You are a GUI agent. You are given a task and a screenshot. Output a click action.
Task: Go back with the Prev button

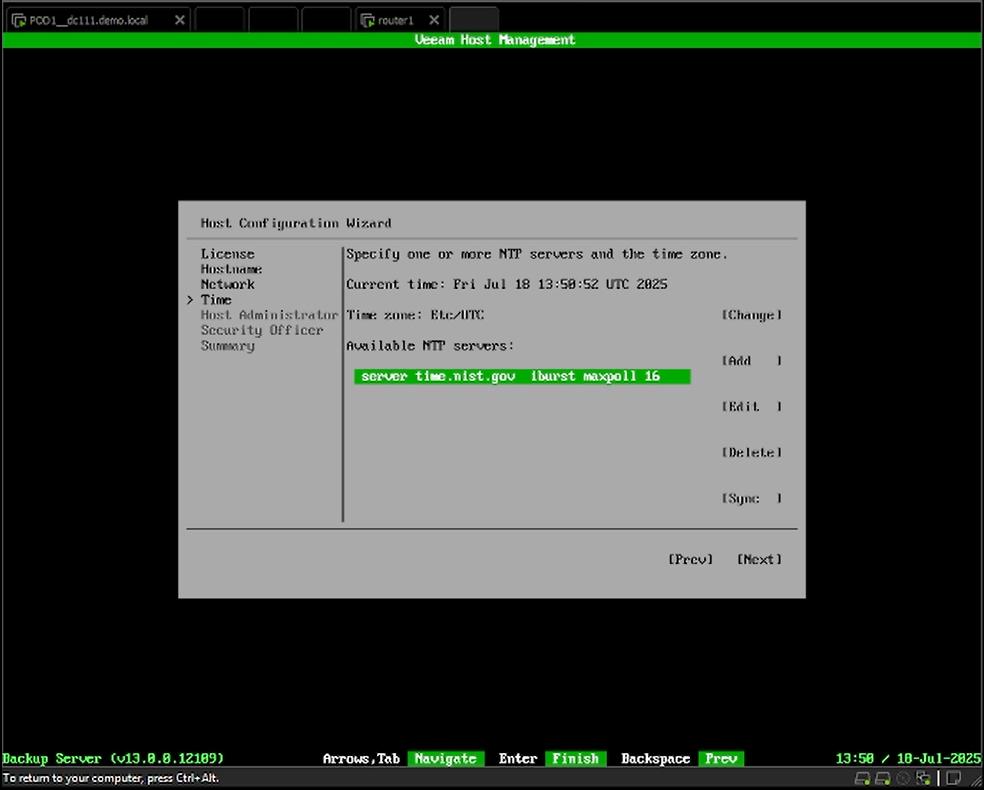pyautogui.click(x=690, y=559)
